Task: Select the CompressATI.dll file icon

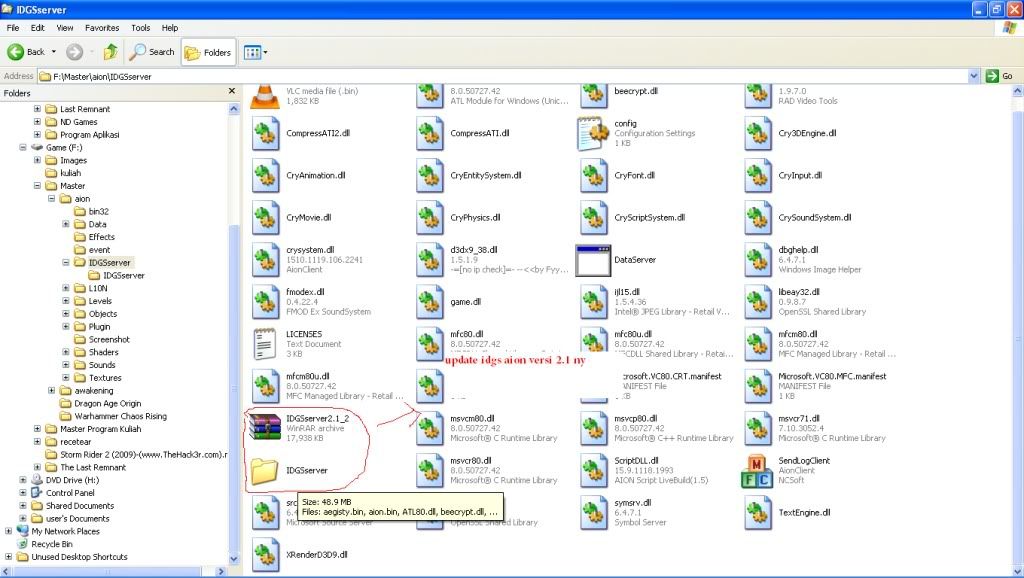Action: click(429, 133)
